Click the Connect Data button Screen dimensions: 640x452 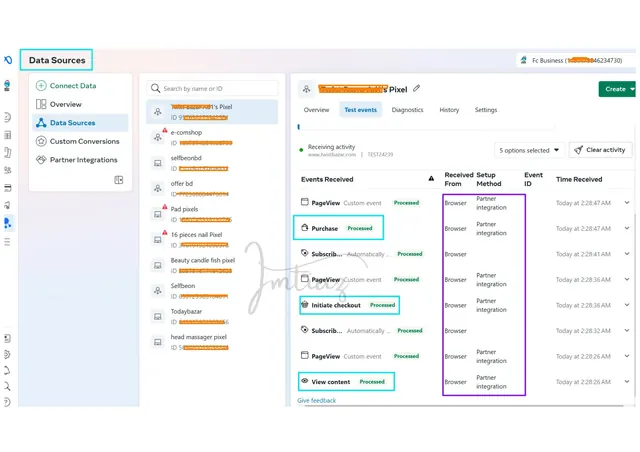click(66, 86)
